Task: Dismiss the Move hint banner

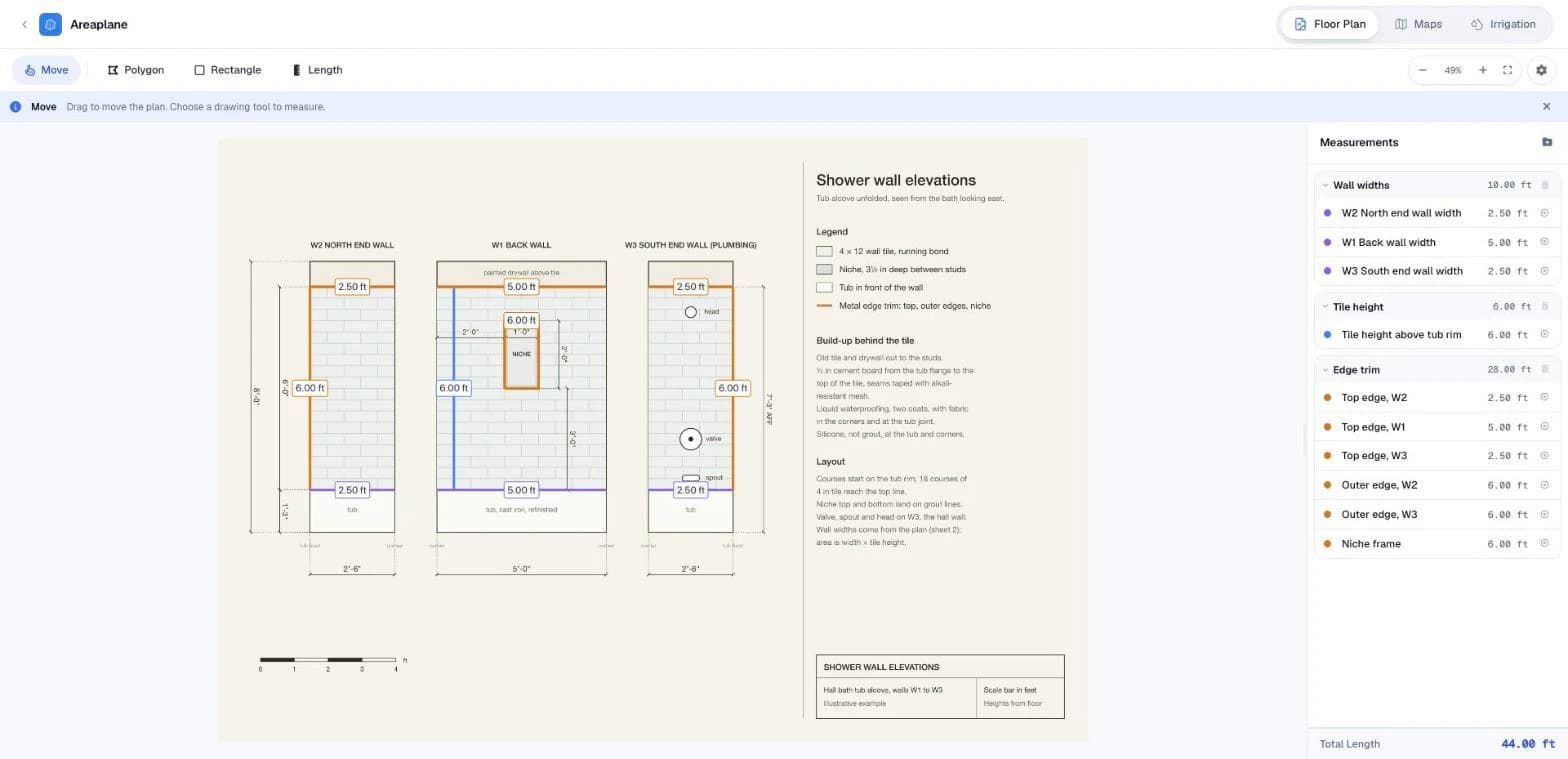Action: [x=1547, y=107]
